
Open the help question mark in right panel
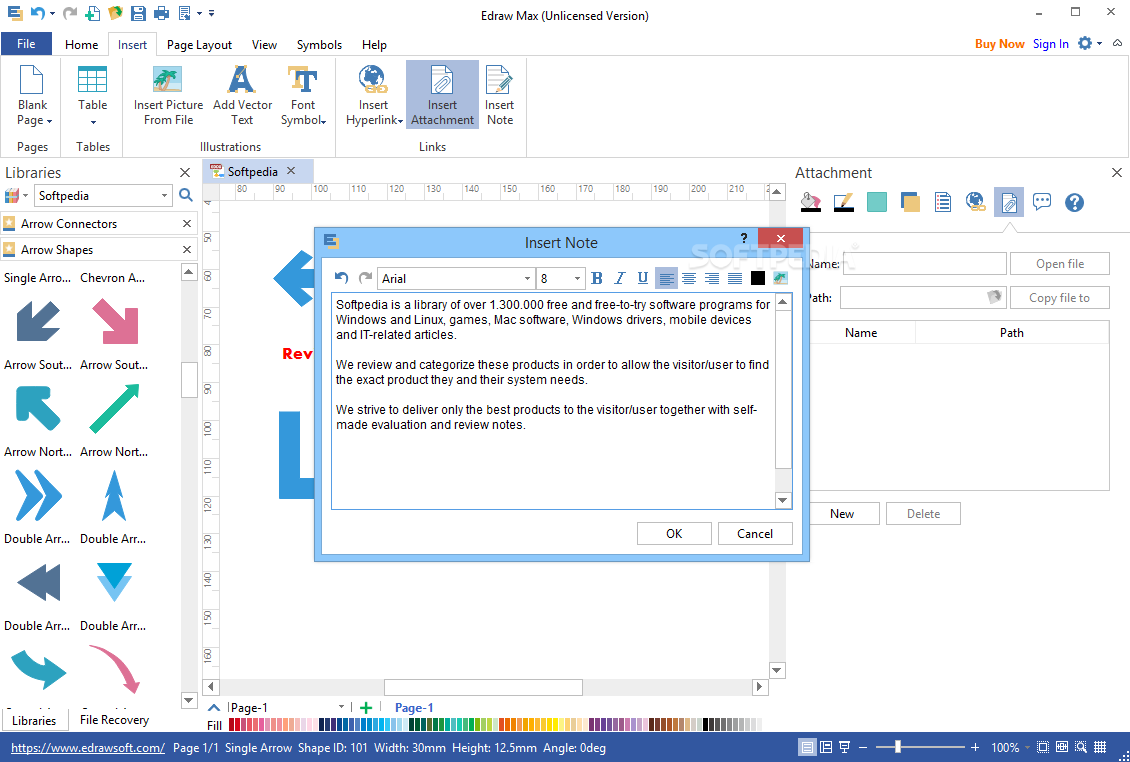click(1074, 203)
